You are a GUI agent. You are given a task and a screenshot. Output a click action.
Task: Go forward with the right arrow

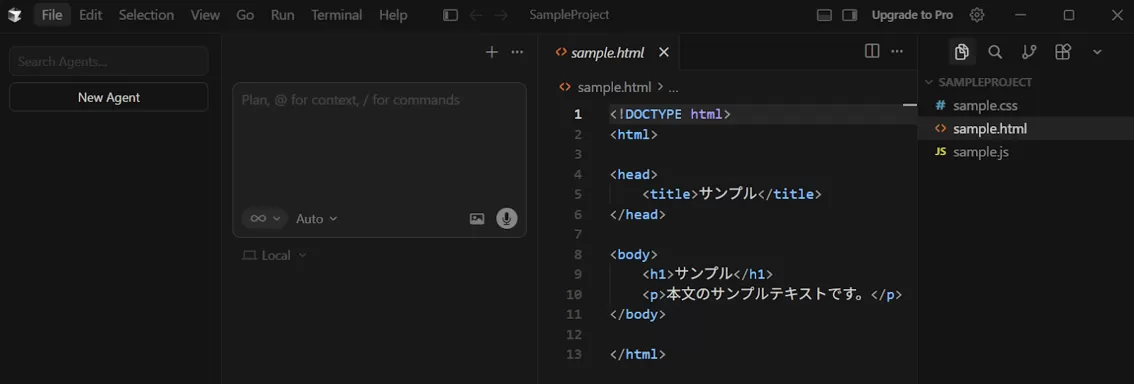pyautogui.click(x=501, y=15)
